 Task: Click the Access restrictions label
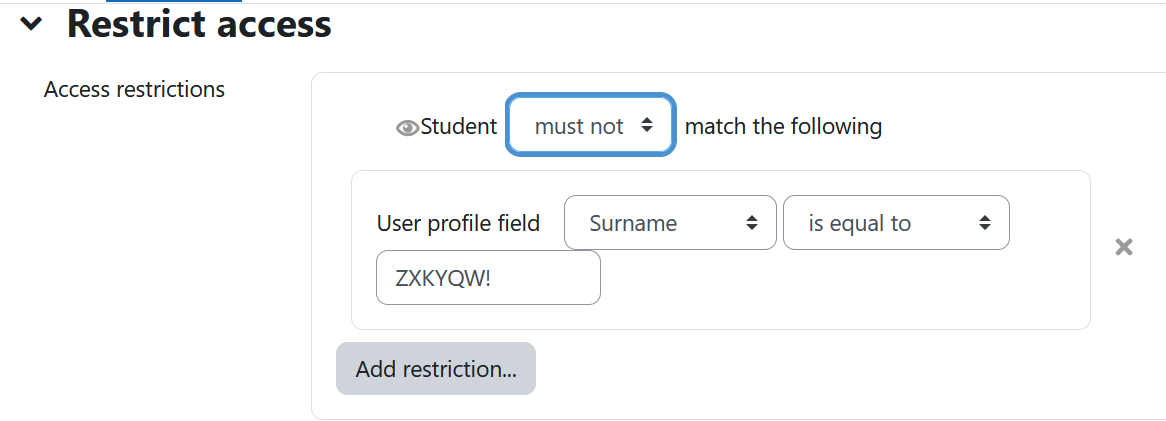(x=135, y=89)
